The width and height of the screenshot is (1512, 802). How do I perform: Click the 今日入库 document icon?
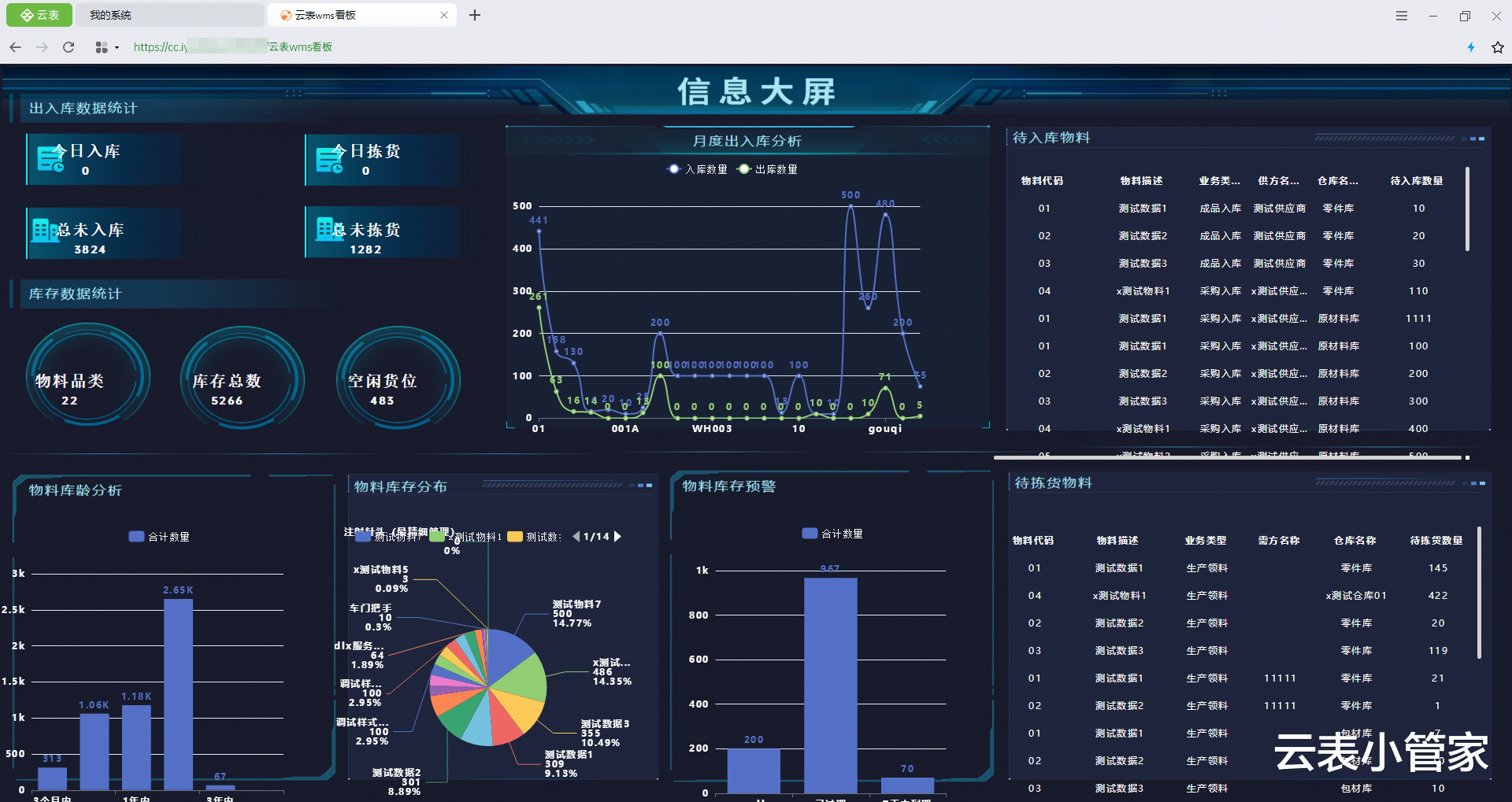click(51, 158)
